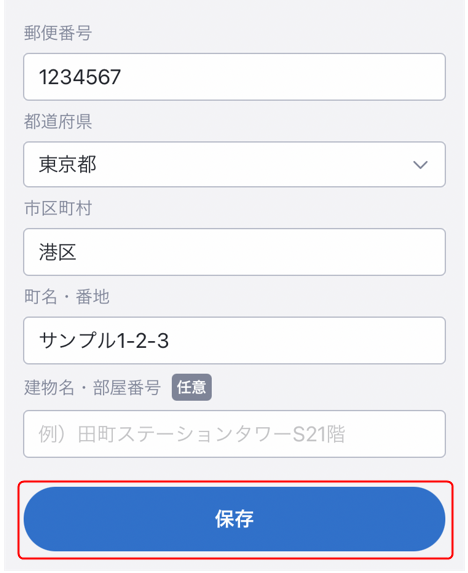Select the 東京都 text in prefecture selector
Image resolution: width=468 pixels, height=573 pixels.
point(68,164)
